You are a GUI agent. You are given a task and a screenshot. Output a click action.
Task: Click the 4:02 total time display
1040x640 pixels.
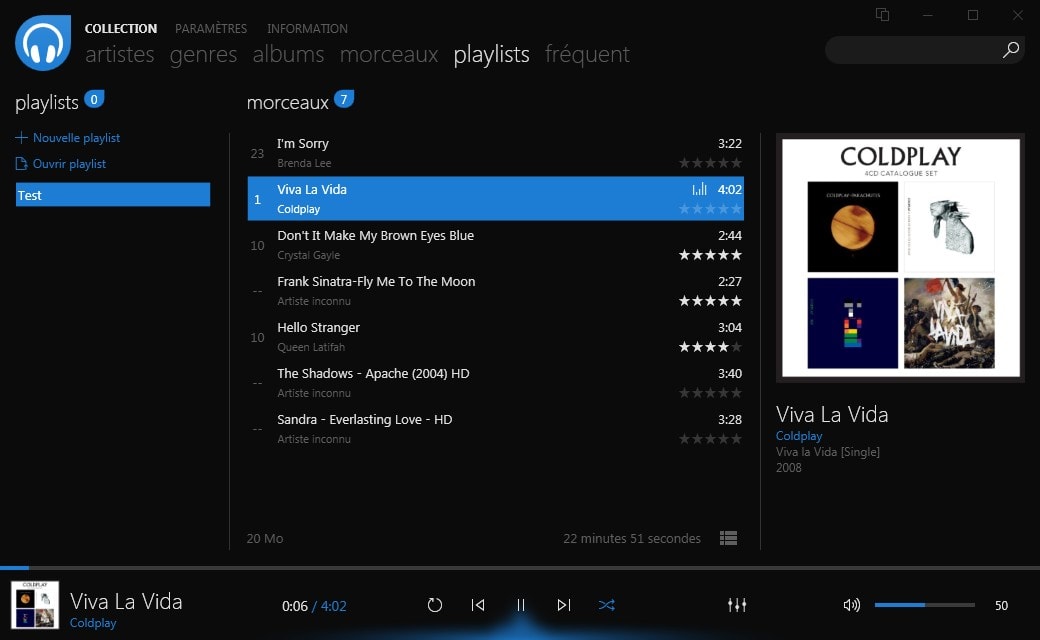point(333,606)
